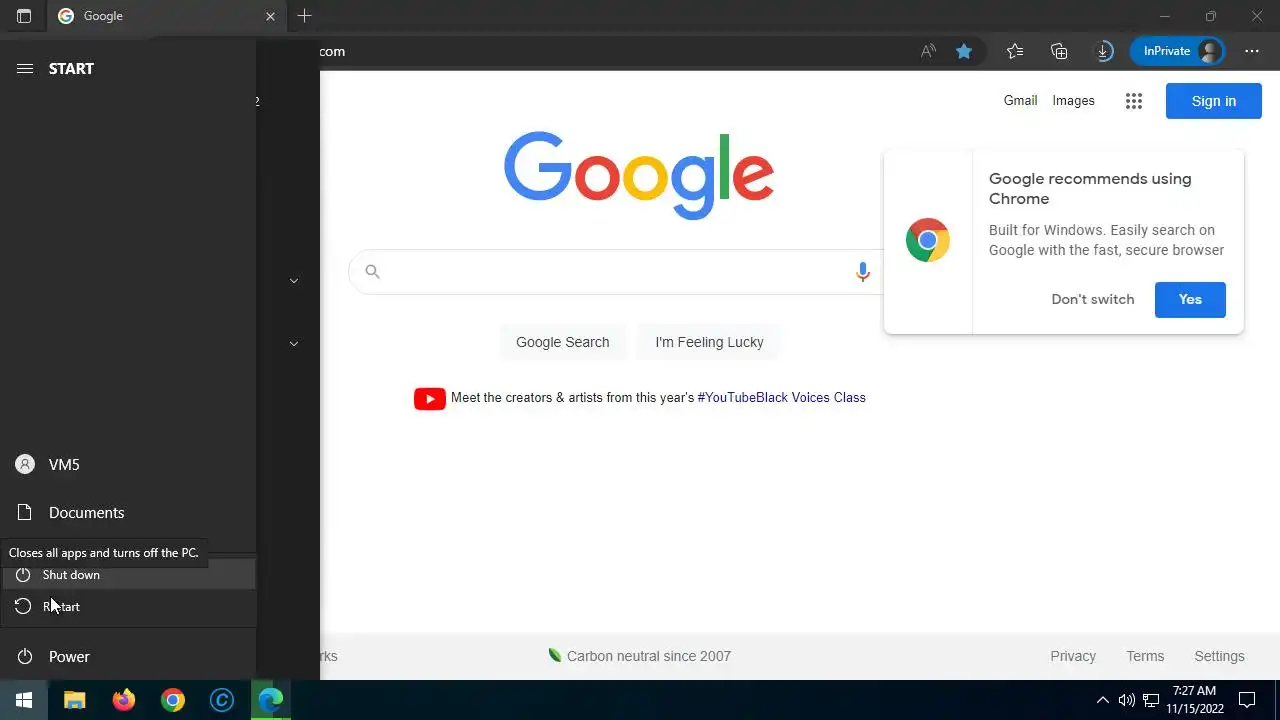Open the #YouTubeBlack Voices Class link
Image resolution: width=1280 pixels, height=720 pixels.
point(781,398)
